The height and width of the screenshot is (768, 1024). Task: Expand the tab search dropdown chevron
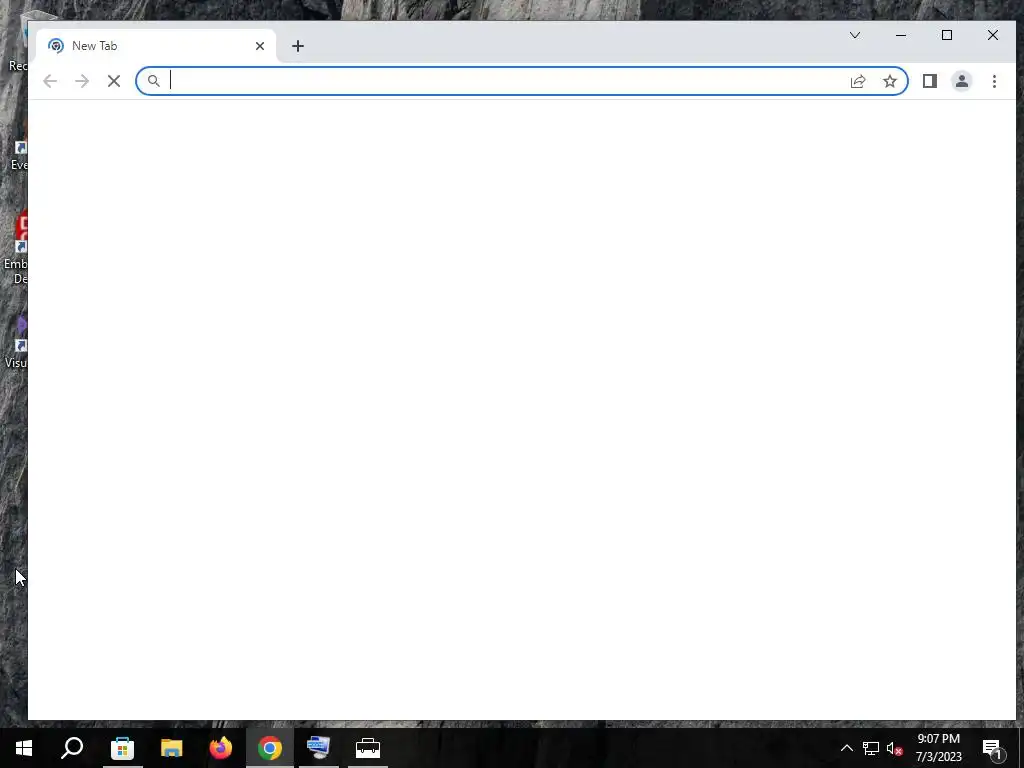tap(854, 35)
